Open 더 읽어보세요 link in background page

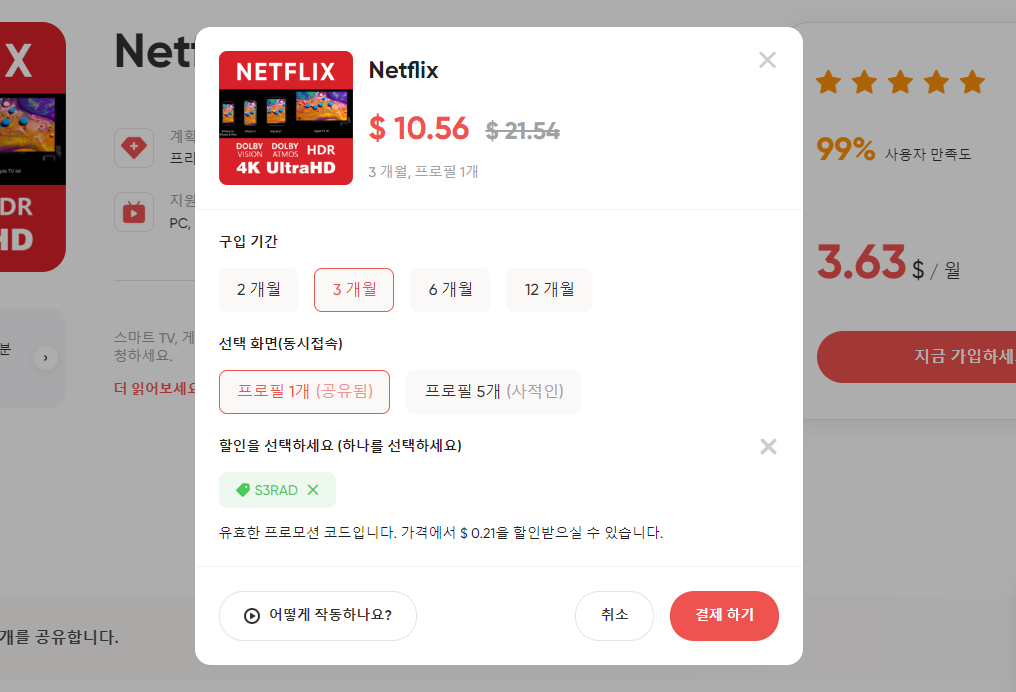coord(154,388)
